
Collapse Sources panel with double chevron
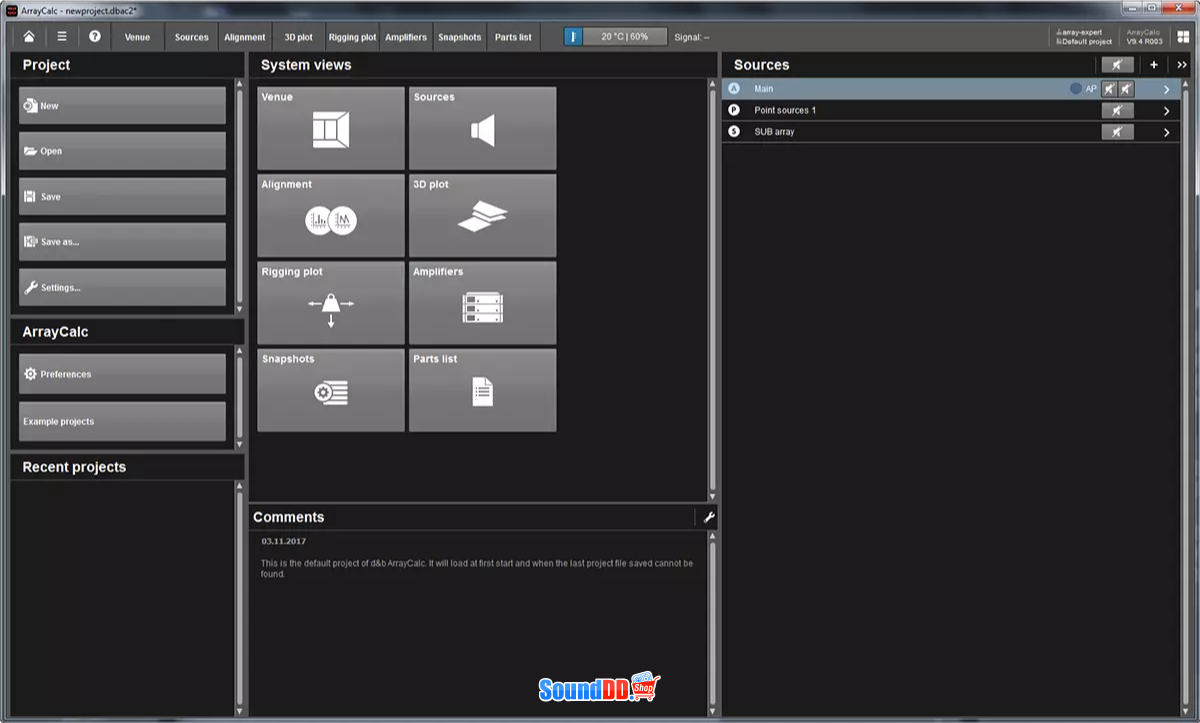click(x=1182, y=65)
